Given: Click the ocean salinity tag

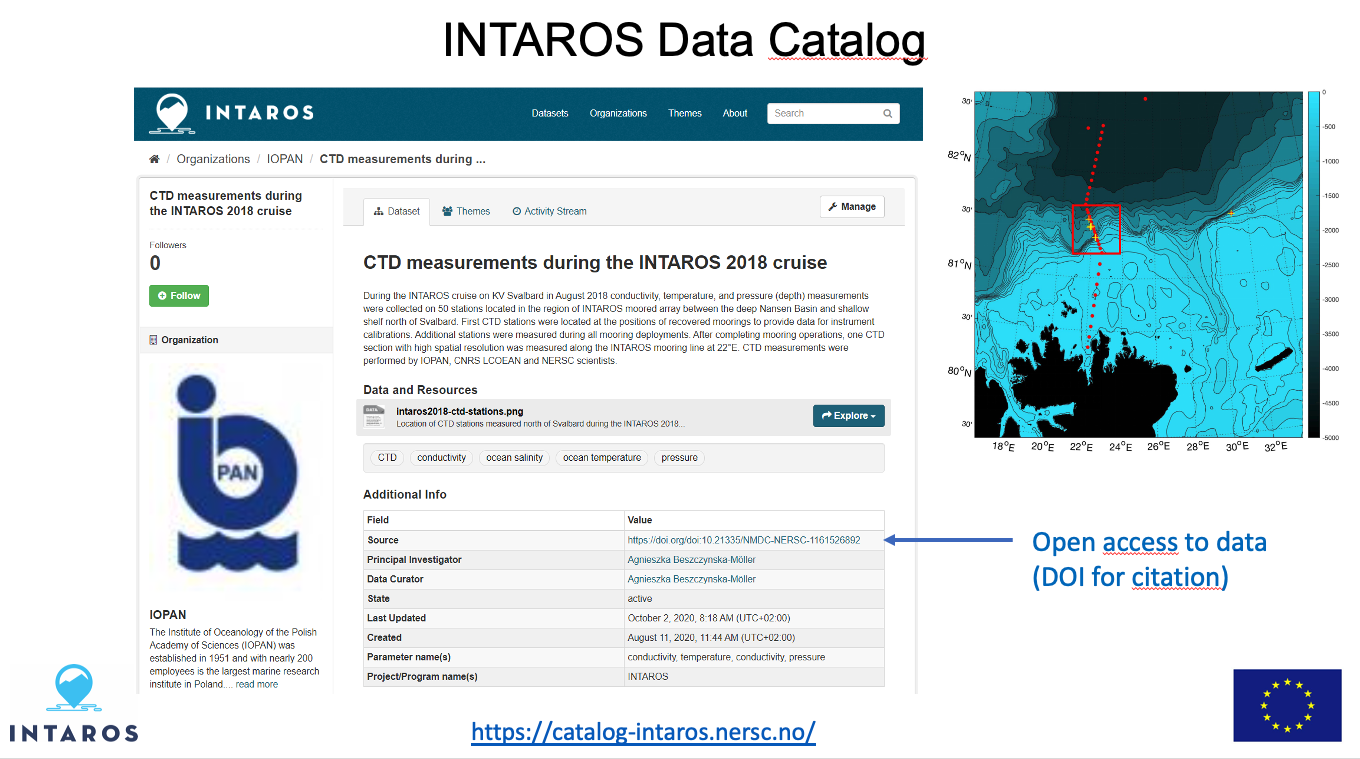Looking at the screenshot, I should (x=514, y=458).
